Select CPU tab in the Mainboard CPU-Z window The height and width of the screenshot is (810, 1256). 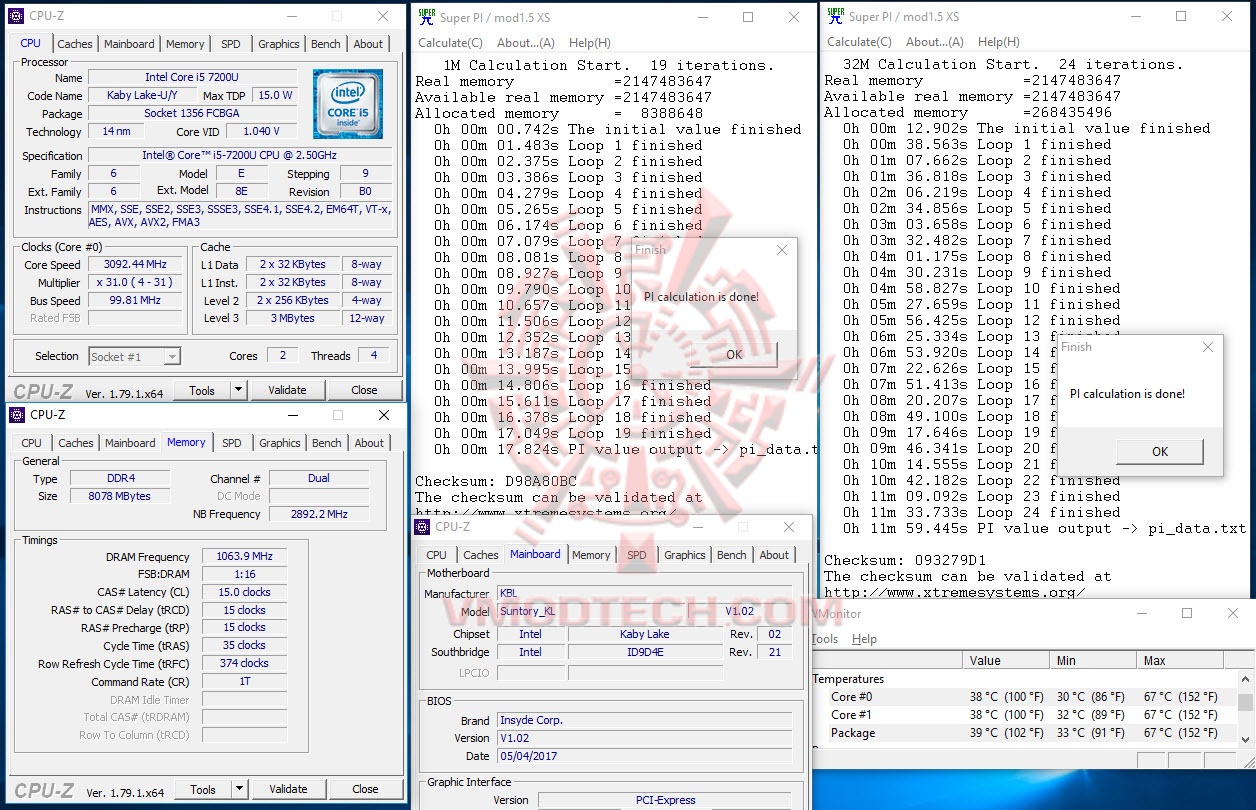pyautogui.click(x=437, y=555)
